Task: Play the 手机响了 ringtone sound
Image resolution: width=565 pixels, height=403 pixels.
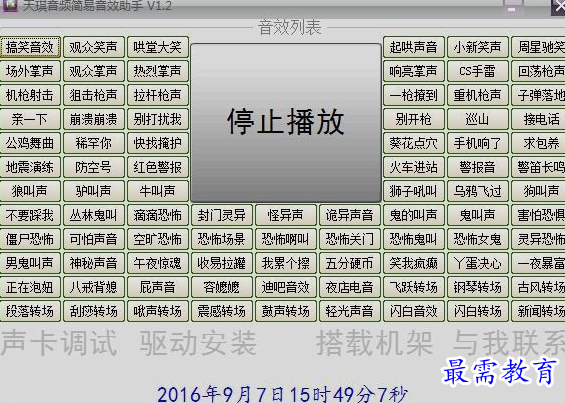Action: click(478, 143)
